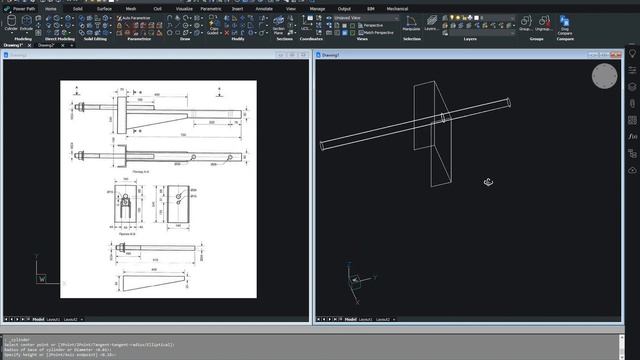Open the Copy Guided tool

coord(213,24)
